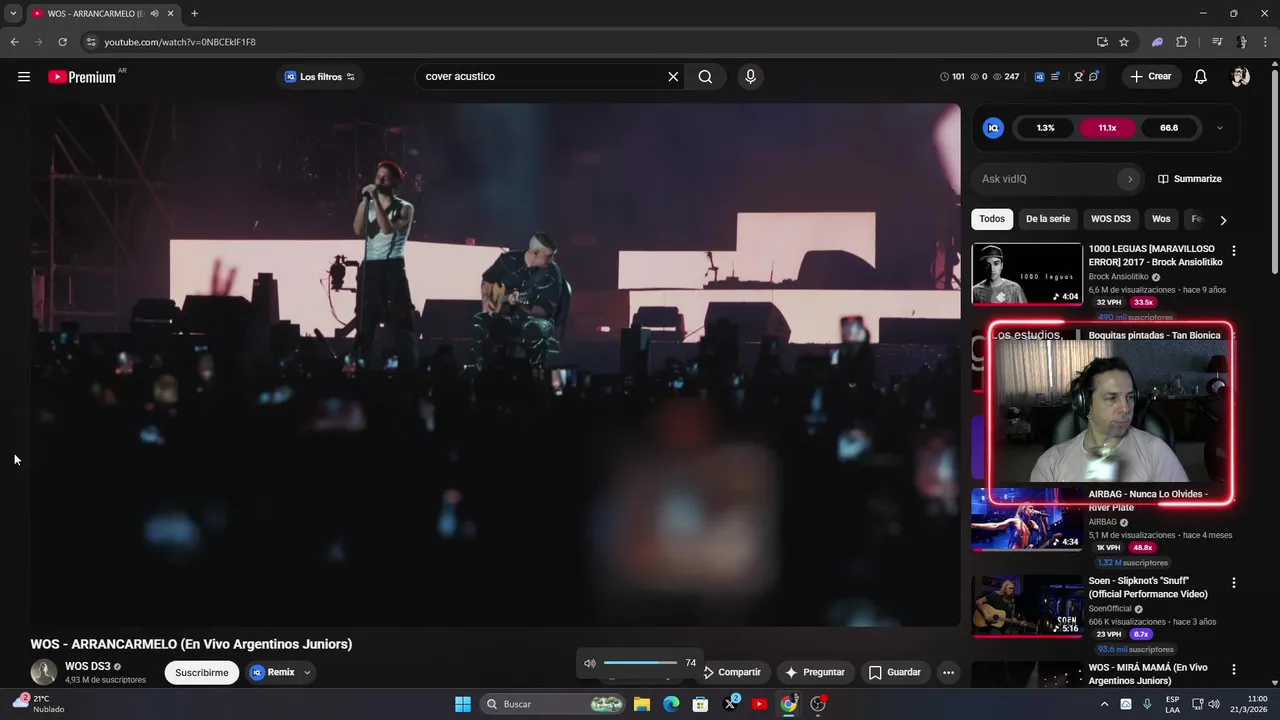The height and width of the screenshot is (720, 1280).
Task: Select the Todos chip
Action: pyautogui.click(x=992, y=219)
